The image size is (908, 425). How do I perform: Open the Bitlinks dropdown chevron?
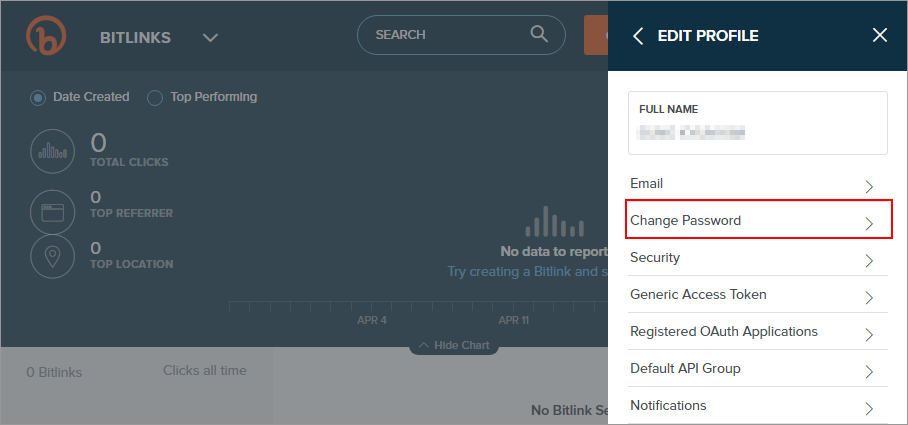(210, 38)
